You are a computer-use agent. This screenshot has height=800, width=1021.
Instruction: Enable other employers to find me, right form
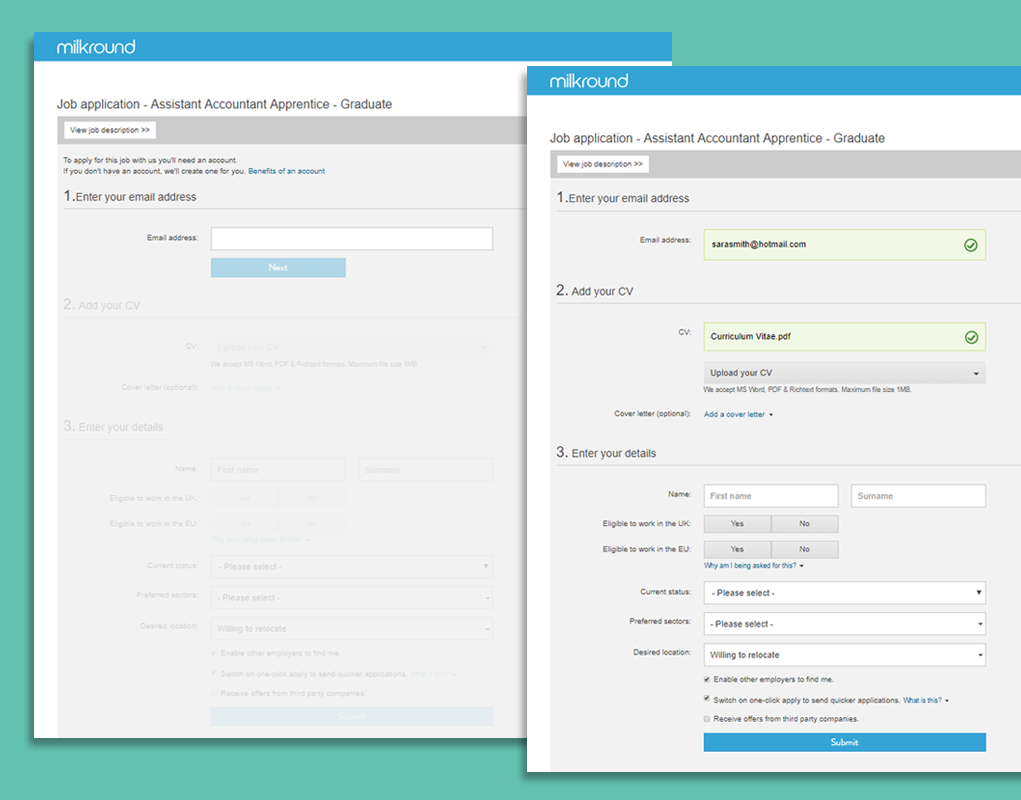(707, 679)
